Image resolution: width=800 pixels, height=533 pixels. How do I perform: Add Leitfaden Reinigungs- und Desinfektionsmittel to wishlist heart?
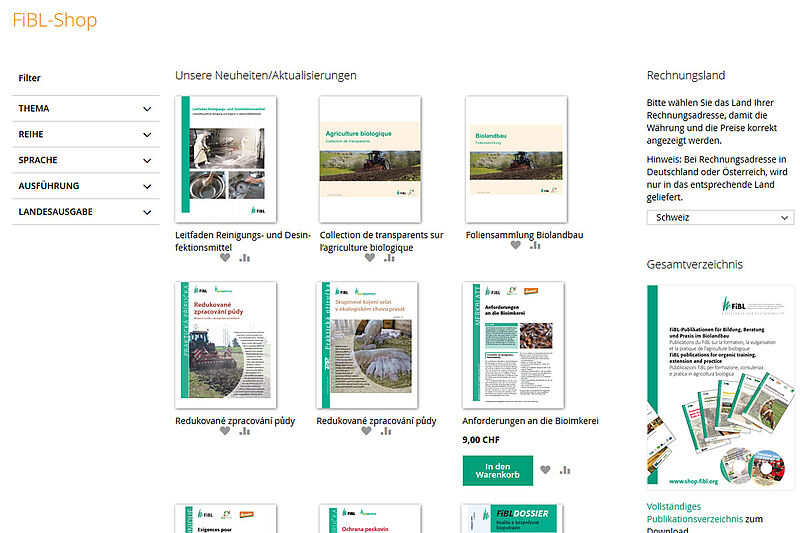click(225, 258)
